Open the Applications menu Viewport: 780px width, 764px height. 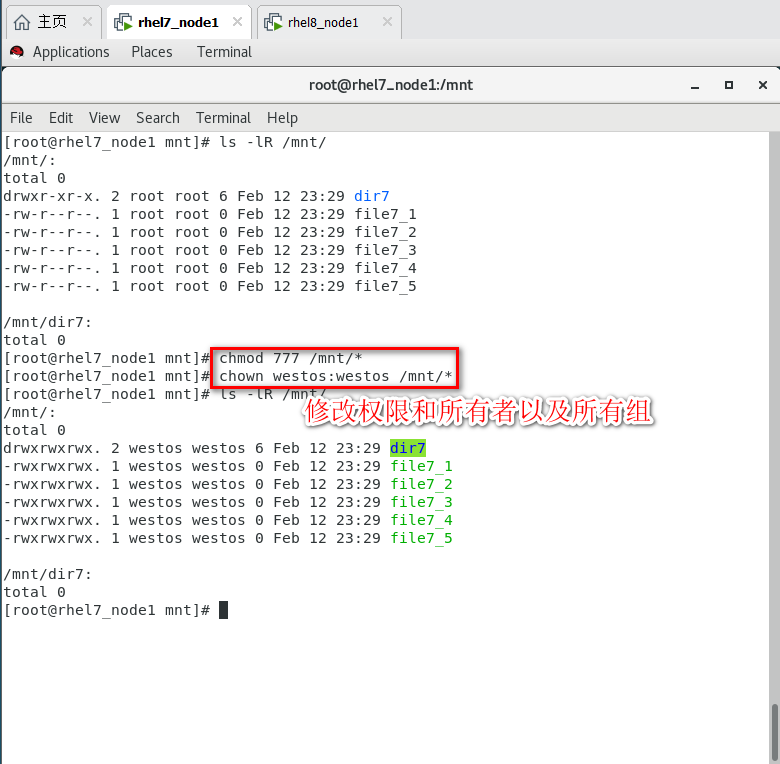71,52
